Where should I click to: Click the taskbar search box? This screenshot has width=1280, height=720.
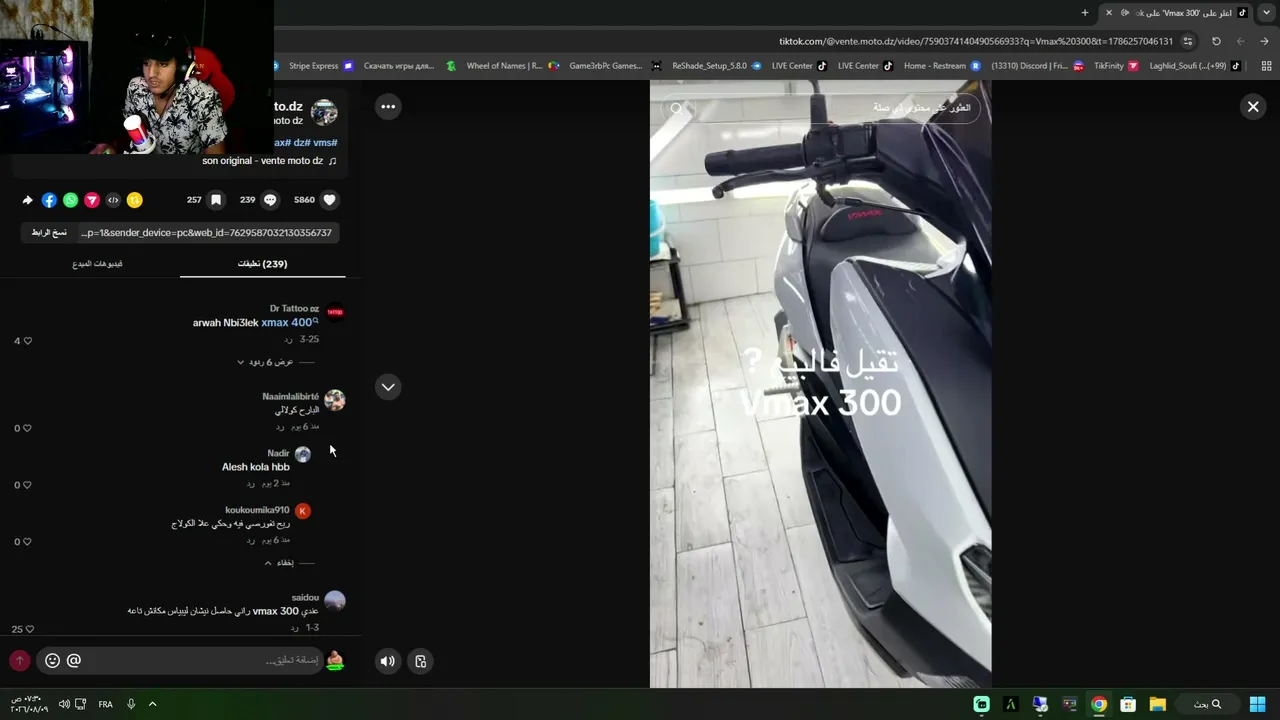pyautogui.click(x=1208, y=704)
